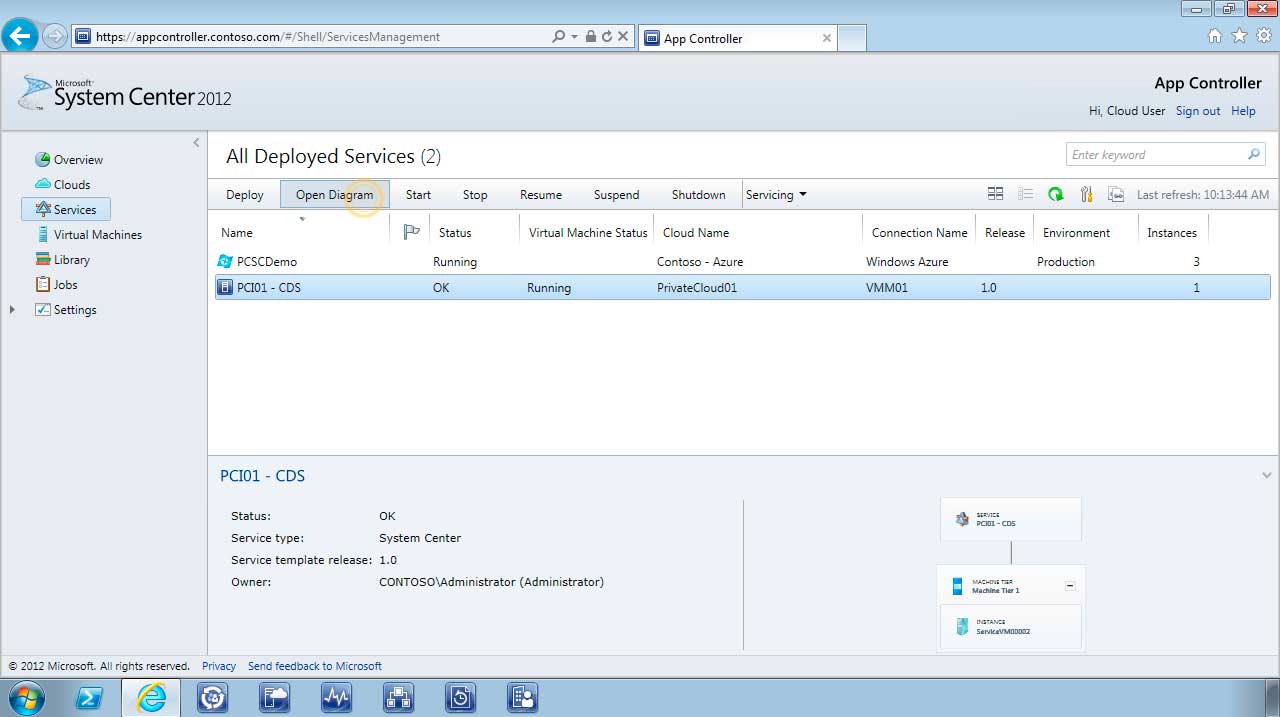Screen dimensions: 1280x717
Task: Click the sort arrow above Name column
Action: (x=302, y=218)
